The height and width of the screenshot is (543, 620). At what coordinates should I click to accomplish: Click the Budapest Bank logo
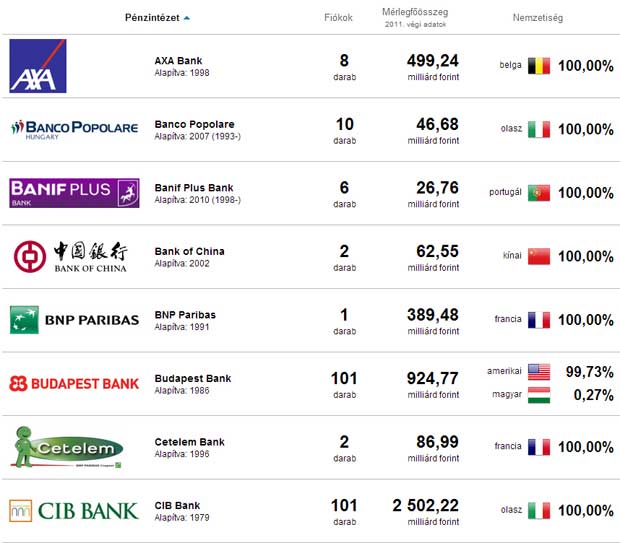click(x=74, y=384)
